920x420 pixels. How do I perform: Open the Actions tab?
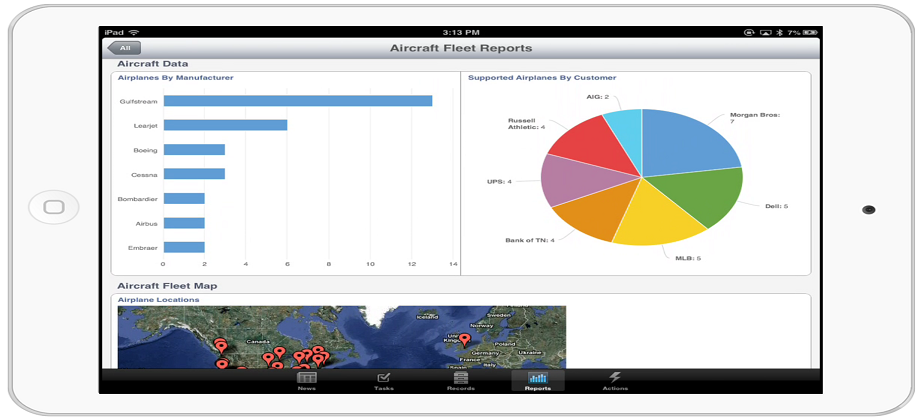tap(615, 381)
